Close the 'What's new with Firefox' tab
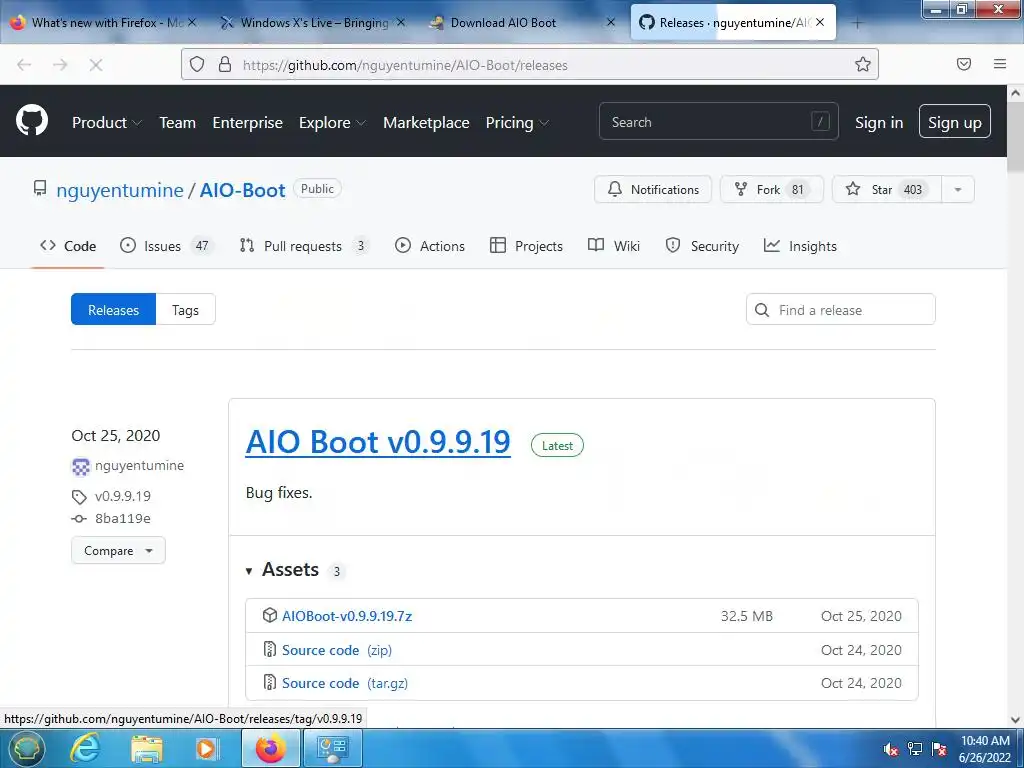This screenshot has width=1024, height=768. (x=192, y=22)
